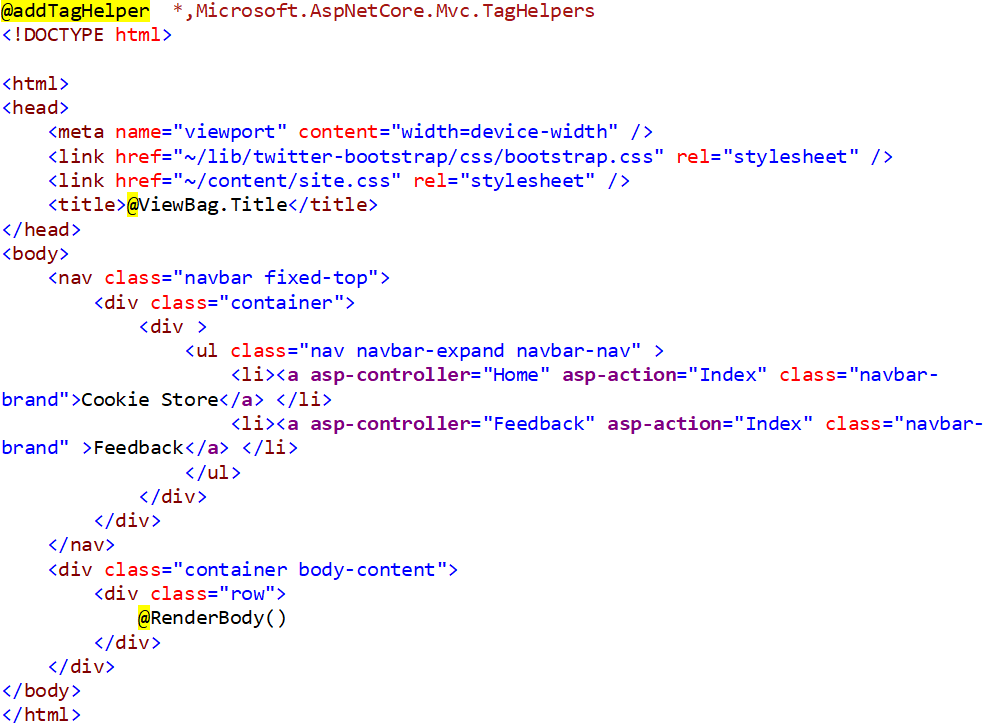The height and width of the screenshot is (725, 989).
Task: Click the Feedback anchor text
Action: 139,448
